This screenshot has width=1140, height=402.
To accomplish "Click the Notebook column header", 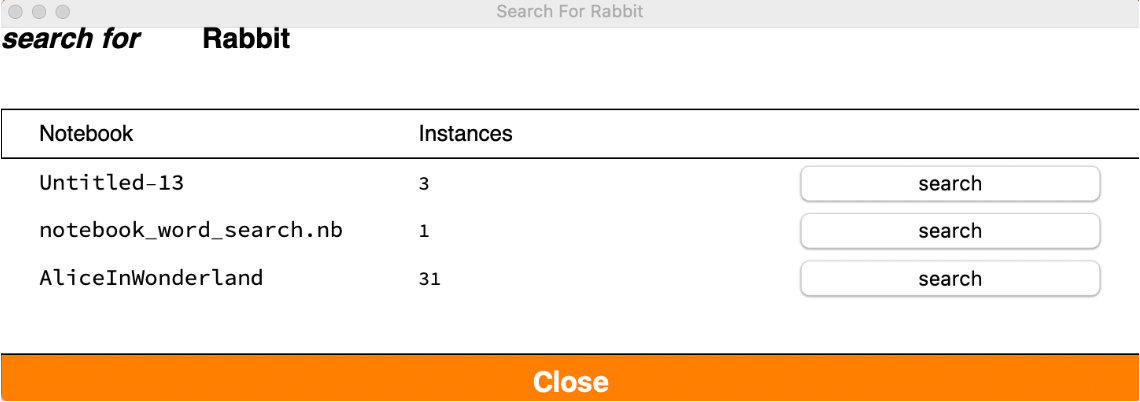I will coord(86,134).
